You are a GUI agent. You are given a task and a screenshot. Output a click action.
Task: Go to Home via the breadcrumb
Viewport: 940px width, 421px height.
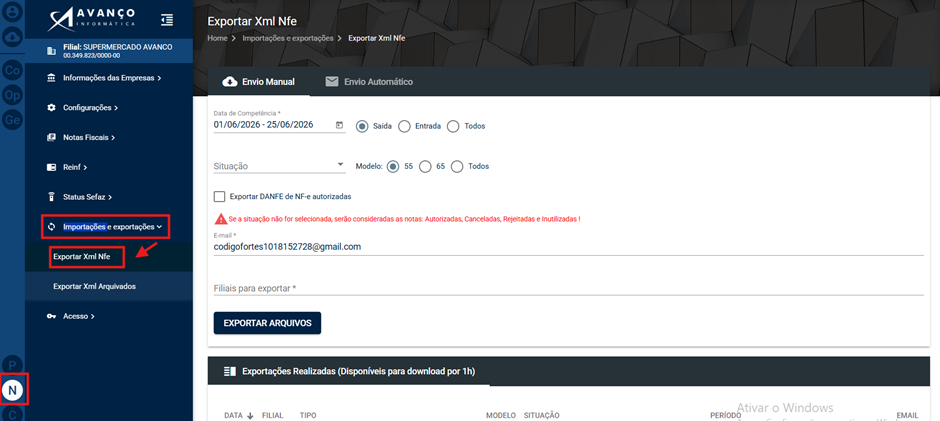tap(217, 38)
